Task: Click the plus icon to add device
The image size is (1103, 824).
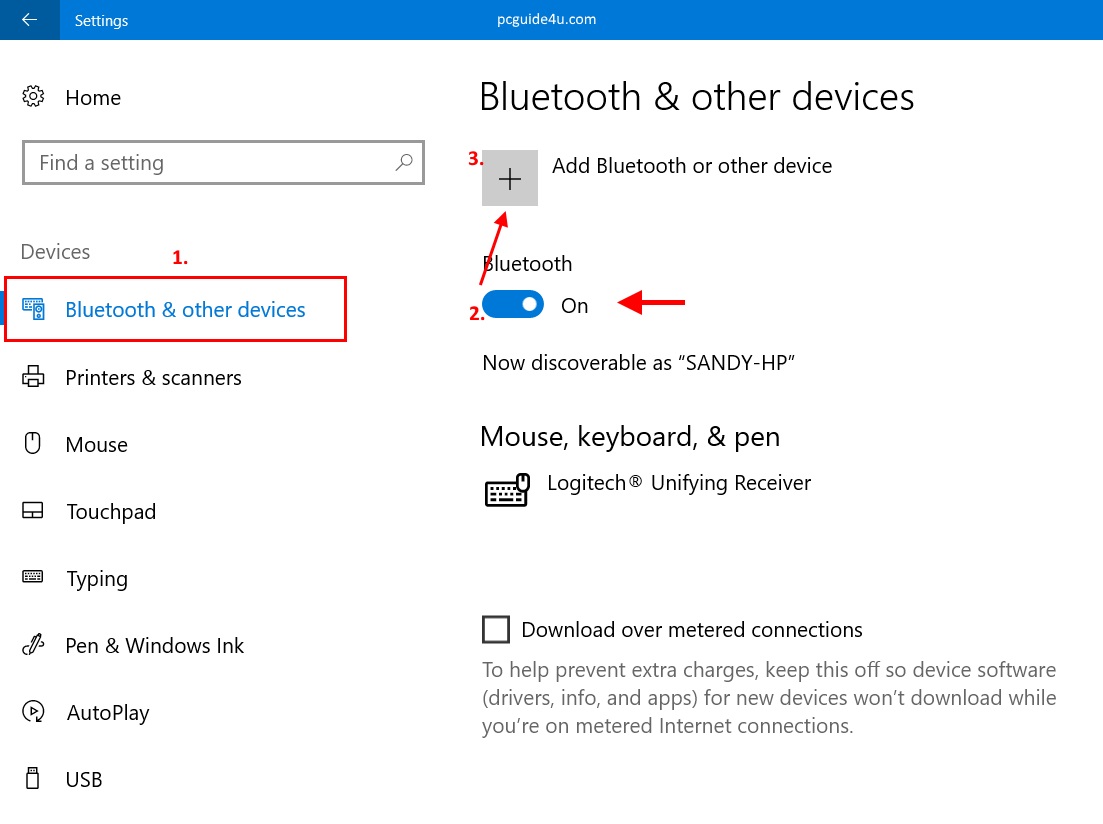Action: click(x=510, y=179)
